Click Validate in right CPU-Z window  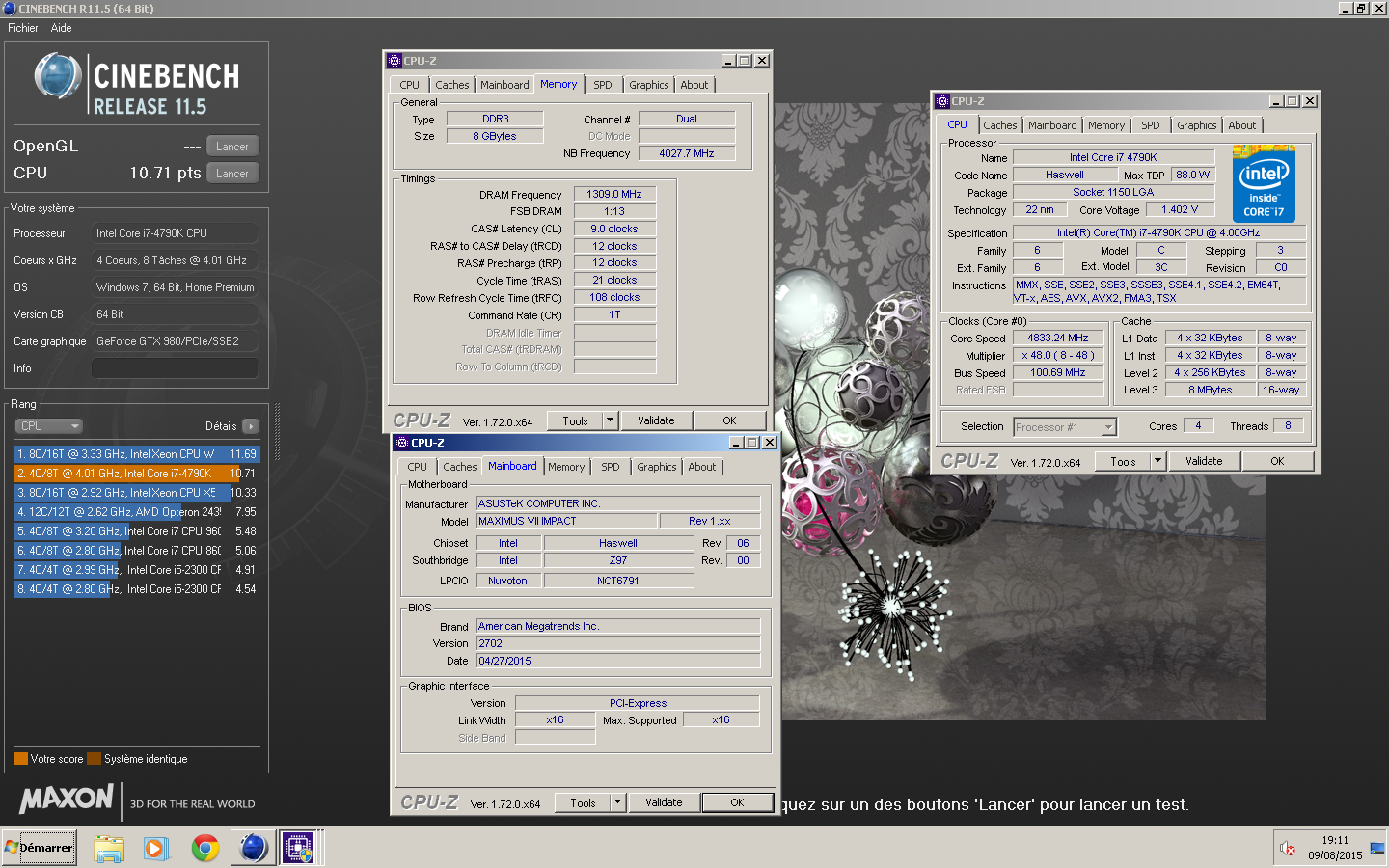coord(1204,462)
